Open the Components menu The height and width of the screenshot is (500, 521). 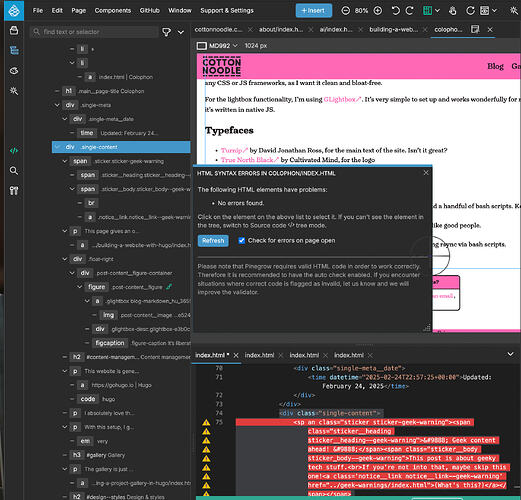point(113,11)
